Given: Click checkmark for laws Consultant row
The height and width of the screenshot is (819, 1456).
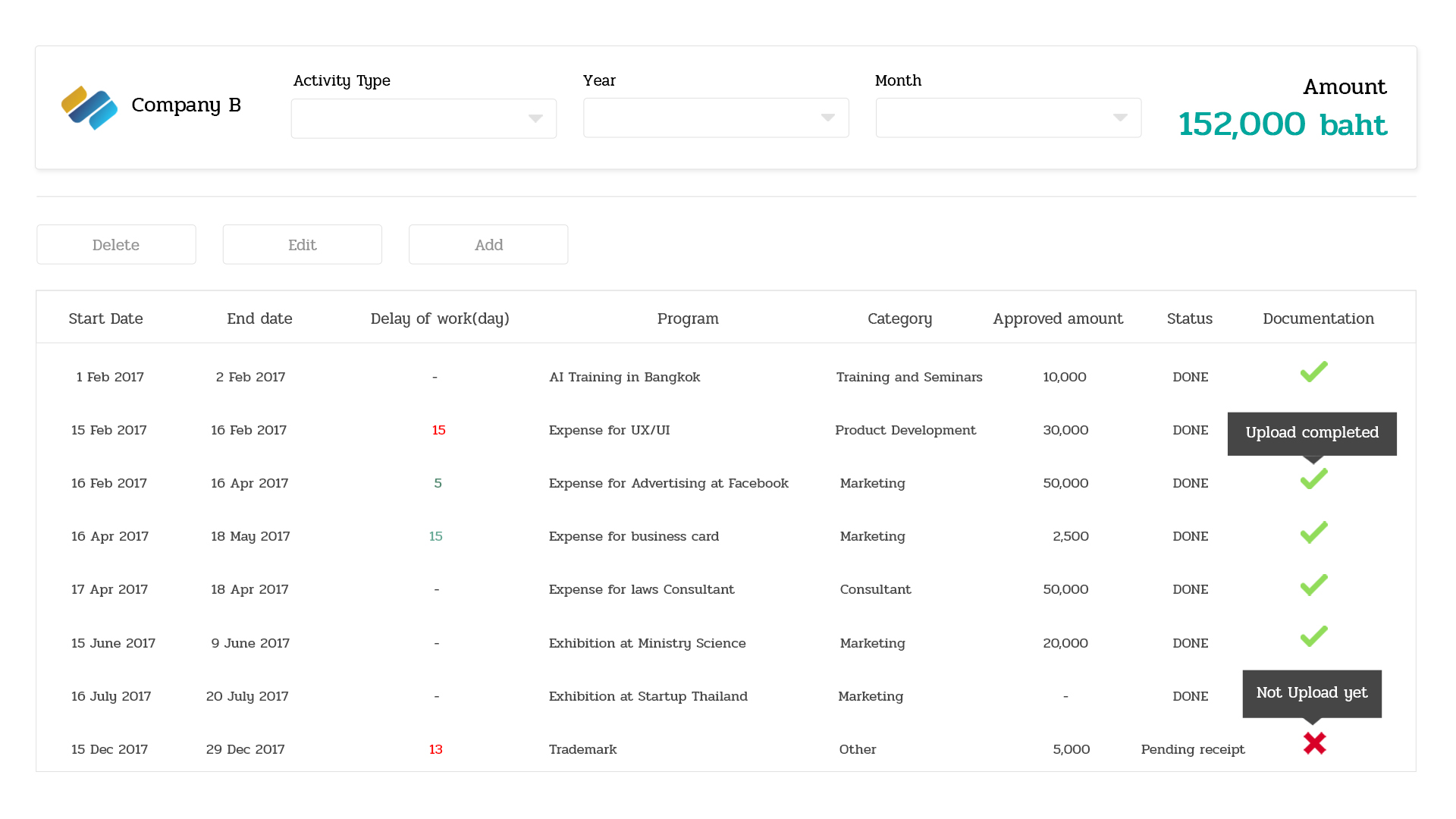Looking at the screenshot, I should point(1313,585).
